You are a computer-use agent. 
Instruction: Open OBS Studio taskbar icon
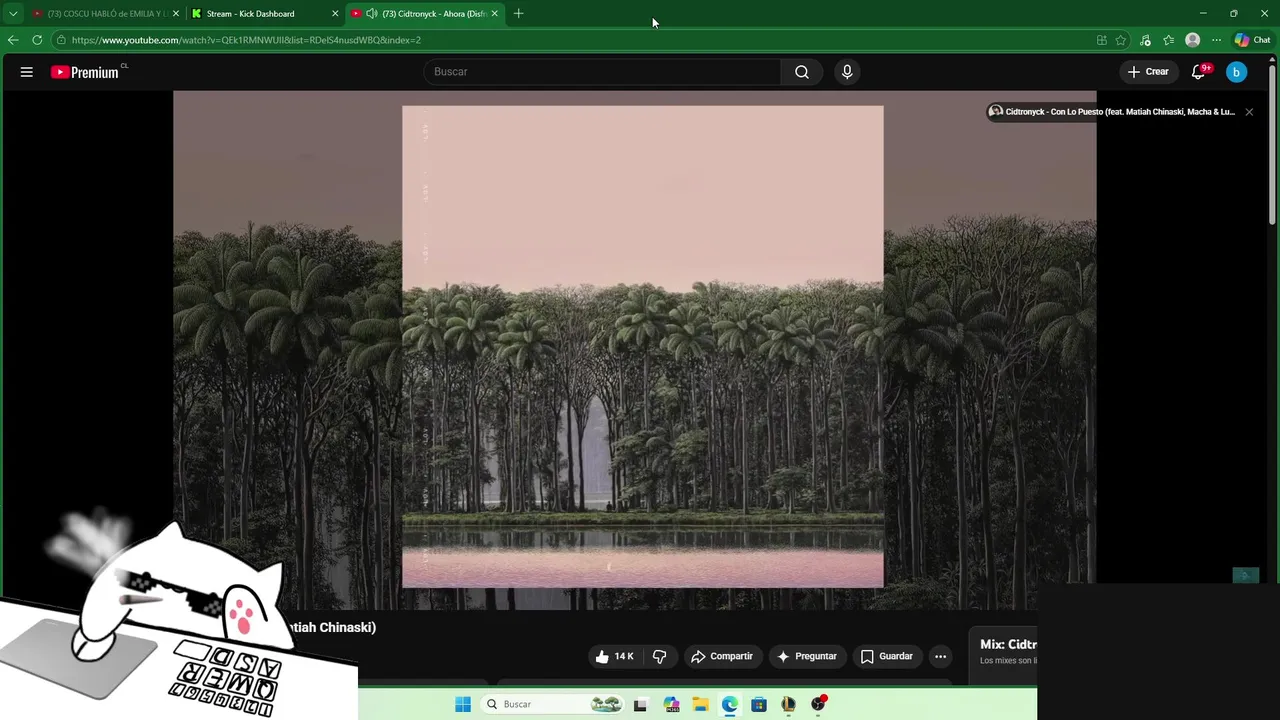click(x=818, y=704)
